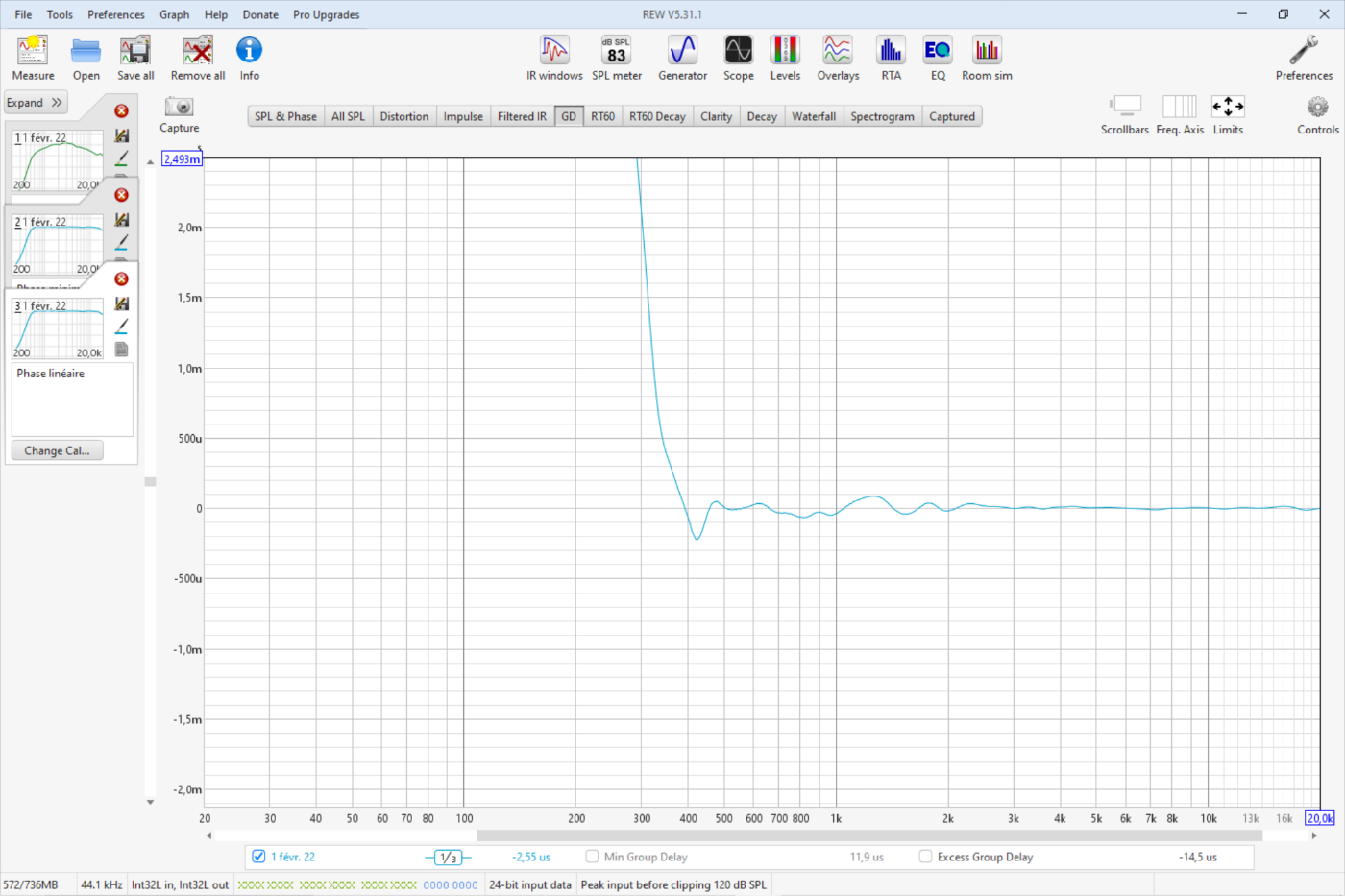Image resolution: width=1345 pixels, height=896 pixels.
Task: Uncheck the 1 févr. 22 trace checkbox
Action: click(x=258, y=857)
